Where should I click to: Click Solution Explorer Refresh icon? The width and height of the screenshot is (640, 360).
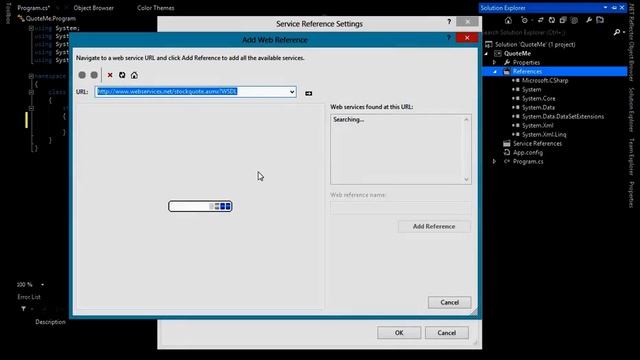(x=552, y=20)
